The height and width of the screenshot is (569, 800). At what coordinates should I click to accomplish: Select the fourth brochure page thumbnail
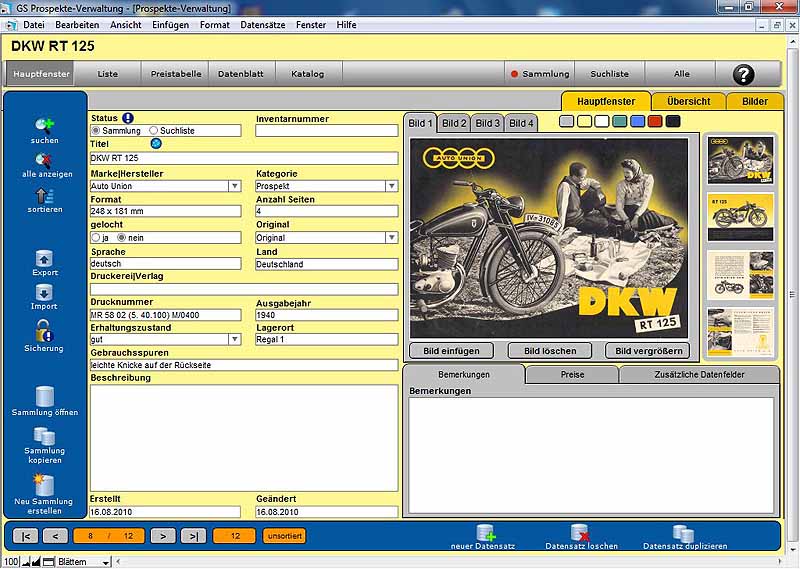click(x=740, y=332)
